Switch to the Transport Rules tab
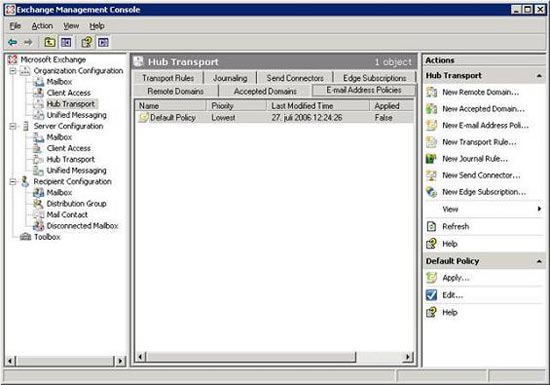 point(168,78)
